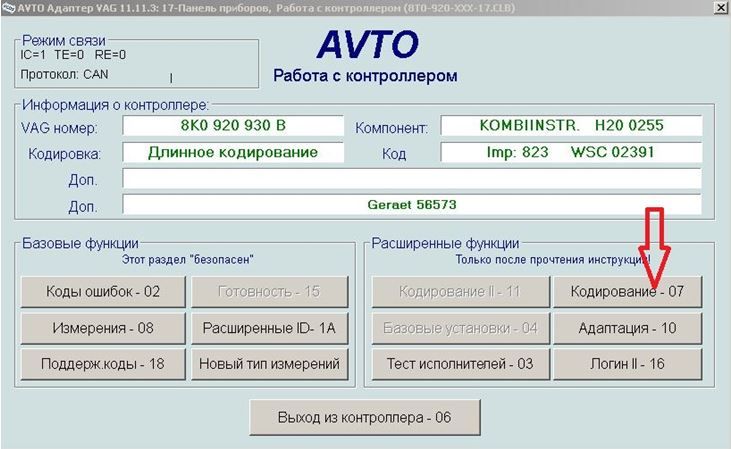731x449 pixels.
Task: Open Логин II - 16
Action: point(627,364)
